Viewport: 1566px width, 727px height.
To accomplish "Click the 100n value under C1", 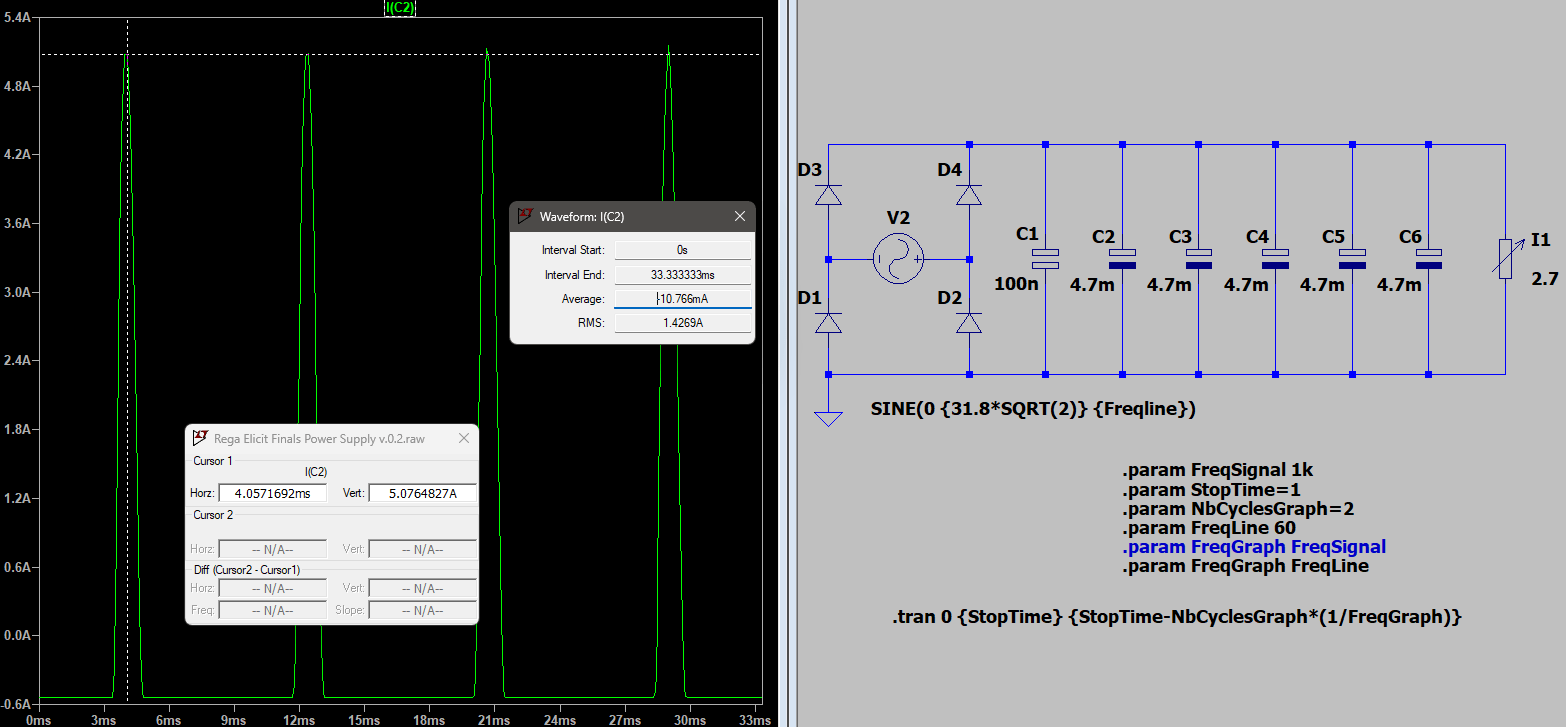I will [x=1015, y=284].
